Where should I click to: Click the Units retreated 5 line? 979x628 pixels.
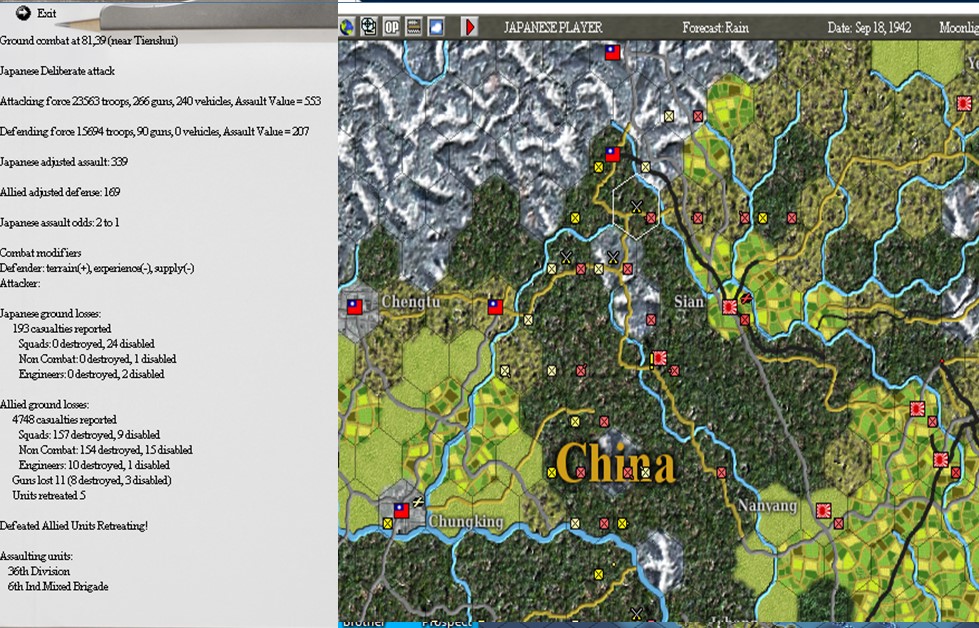[x=49, y=495]
